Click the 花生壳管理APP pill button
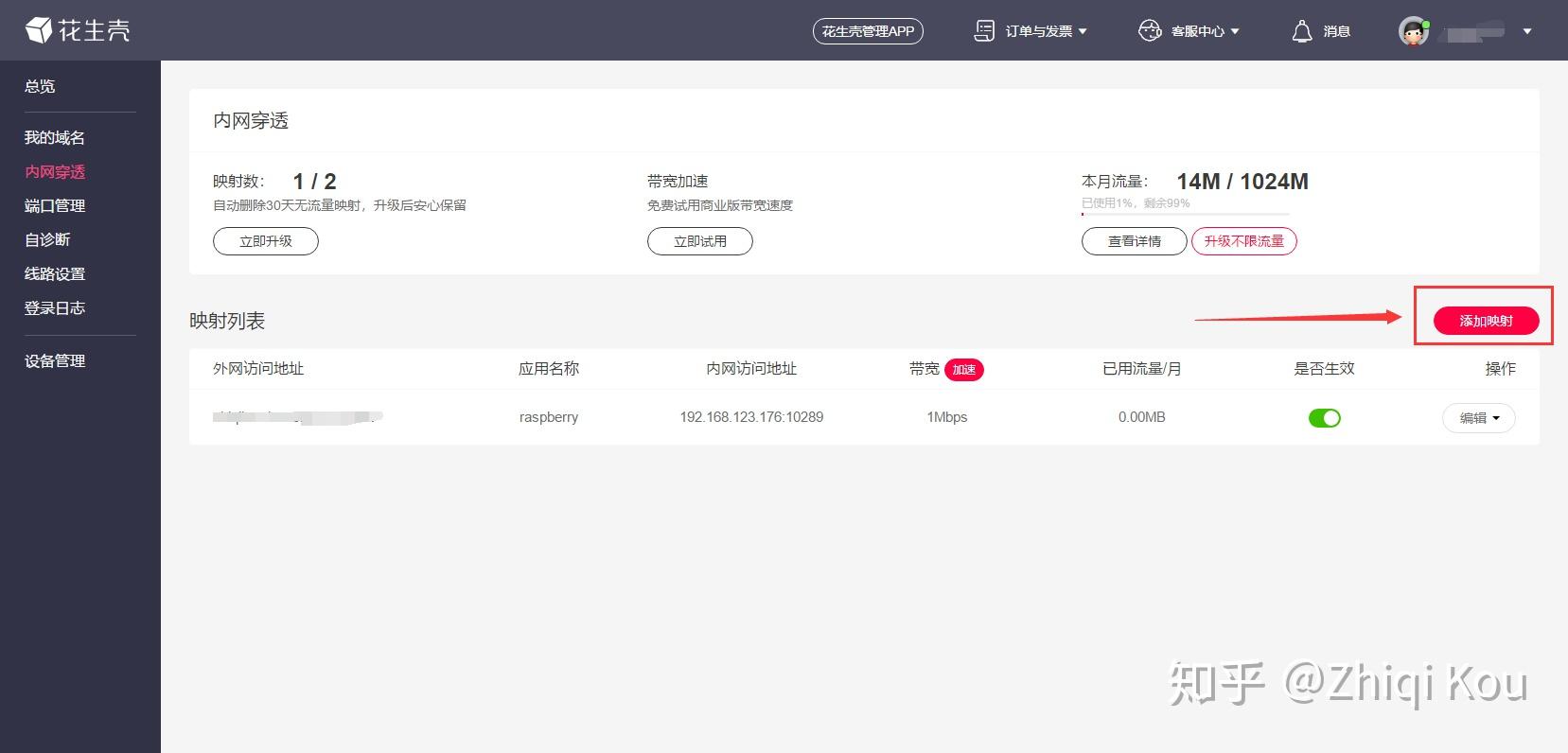 (868, 31)
